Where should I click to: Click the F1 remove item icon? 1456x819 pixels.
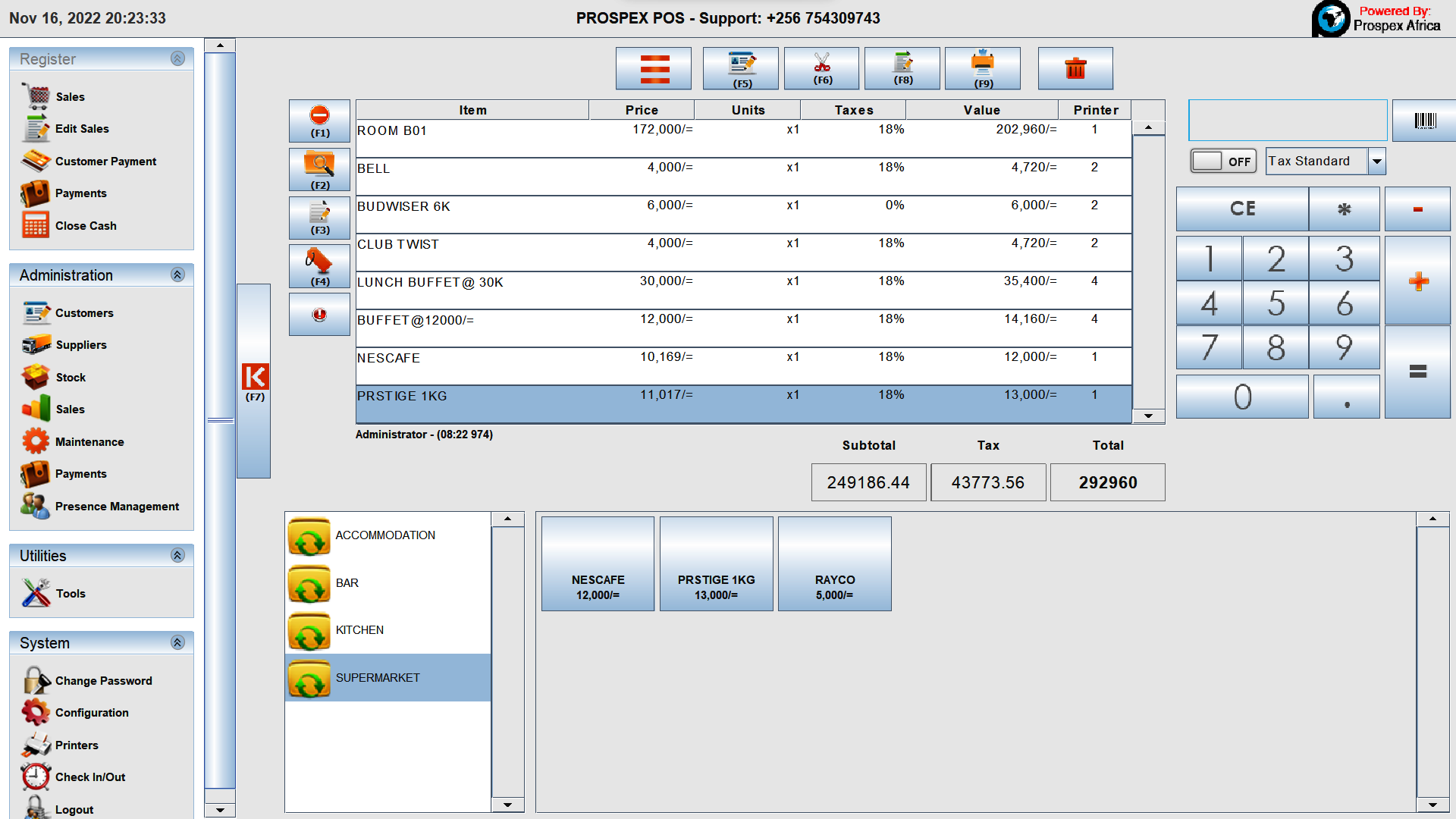[319, 121]
